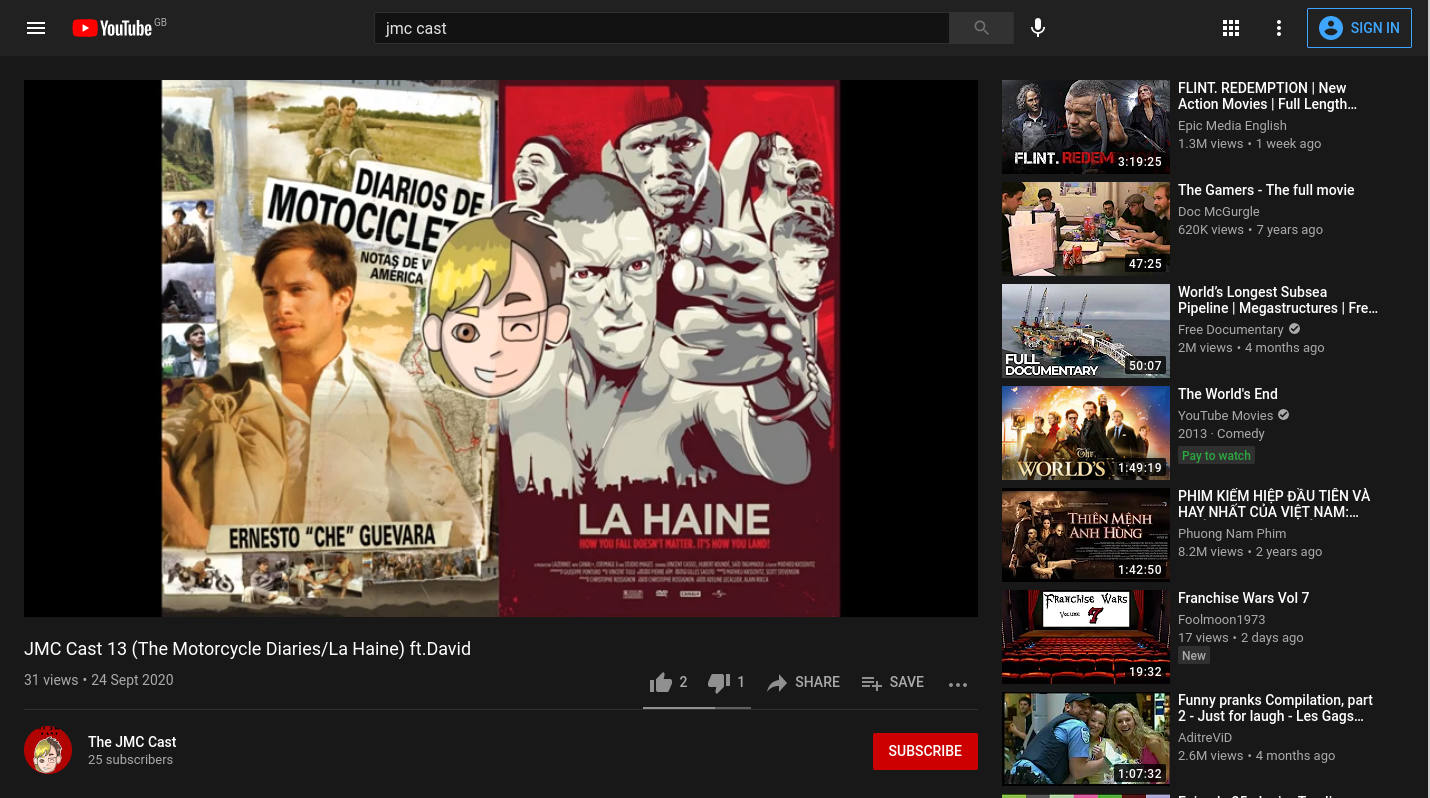This screenshot has height=798, width=1430.
Task: Dislike the video with thumbs down
Action: point(719,683)
